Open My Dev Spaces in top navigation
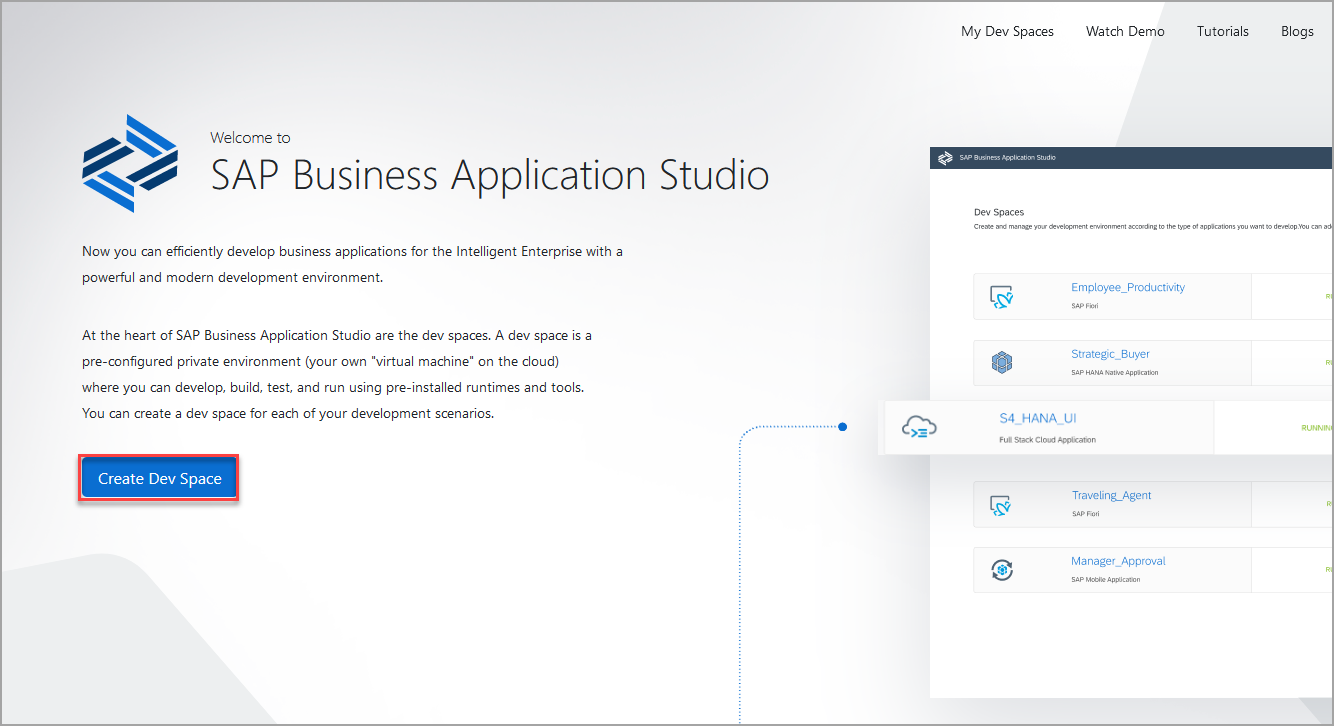This screenshot has height=726, width=1334. (1007, 31)
